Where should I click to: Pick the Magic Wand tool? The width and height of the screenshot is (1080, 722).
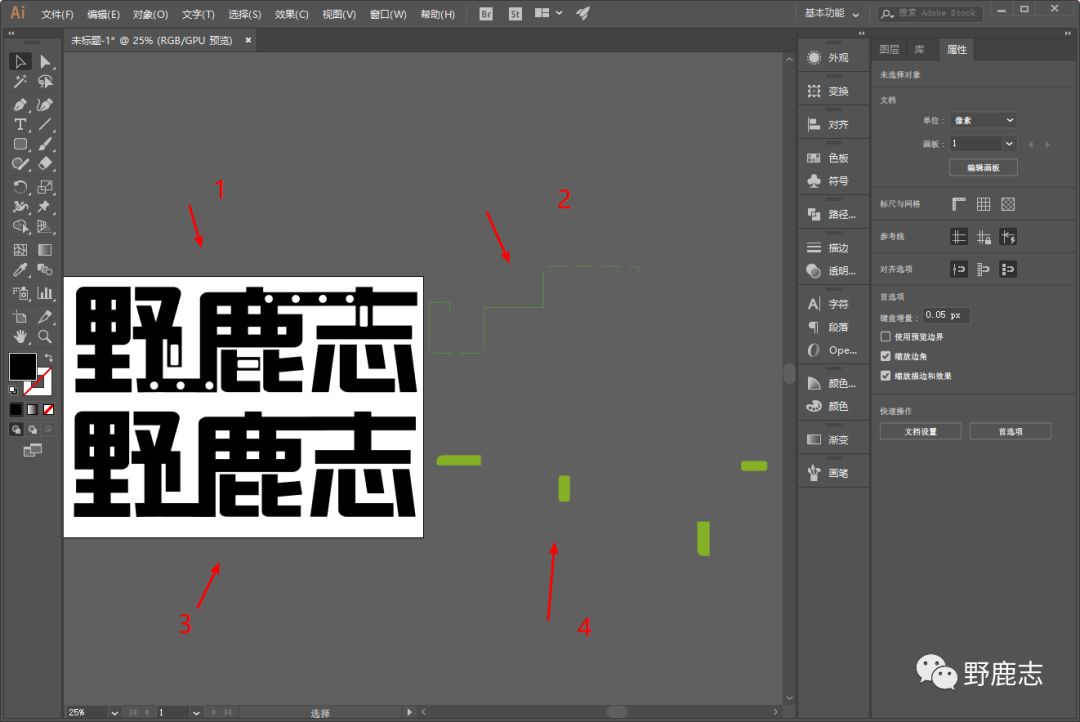click(20, 82)
